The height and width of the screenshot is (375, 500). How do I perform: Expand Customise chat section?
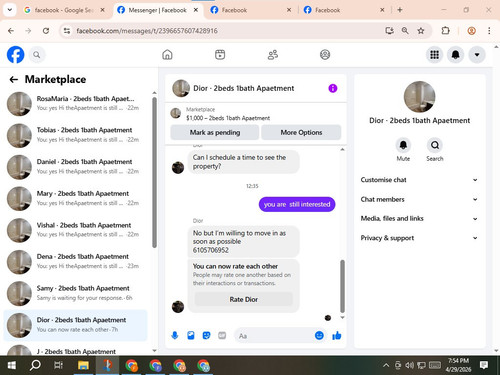(x=419, y=180)
